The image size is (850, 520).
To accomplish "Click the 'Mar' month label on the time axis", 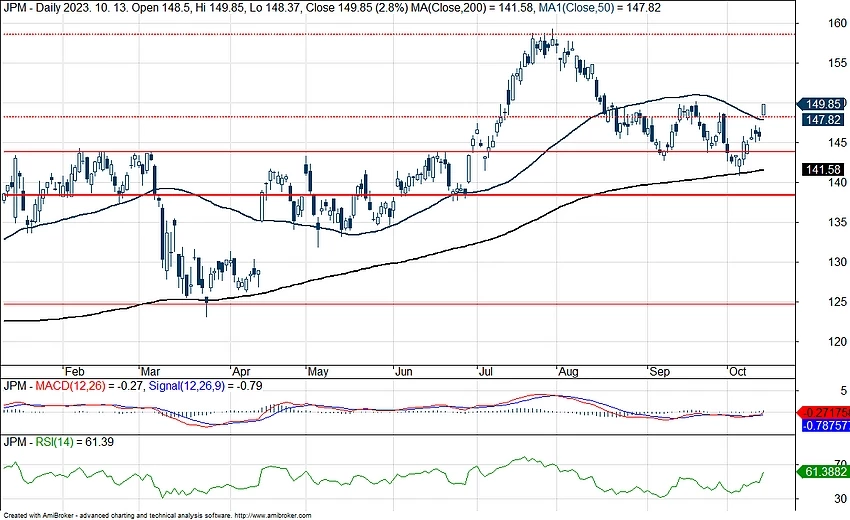I will [x=150, y=371].
